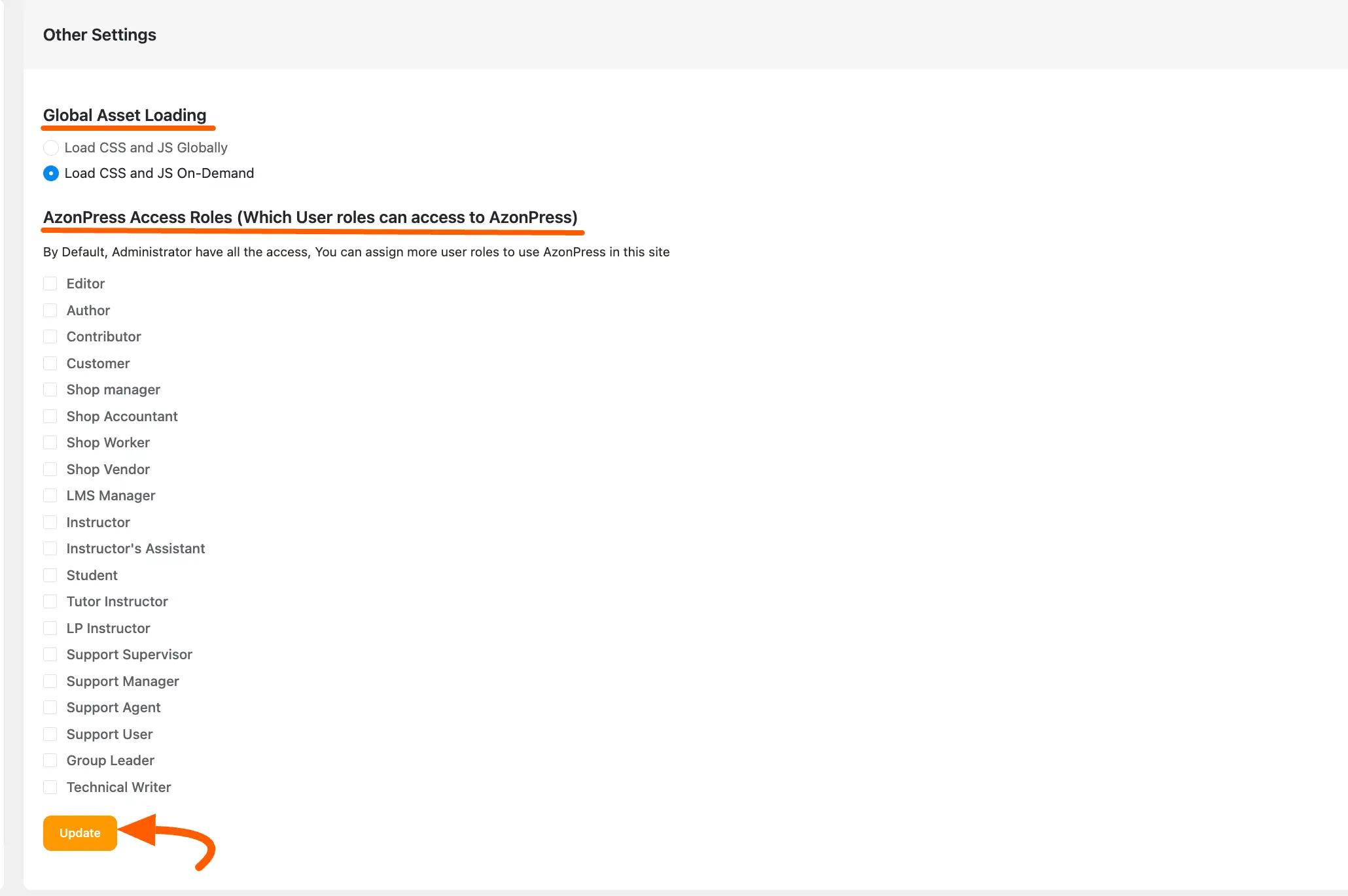This screenshot has width=1348, height=896.
Task: Check the Contributor role checkbox
Action: [50, 336]
